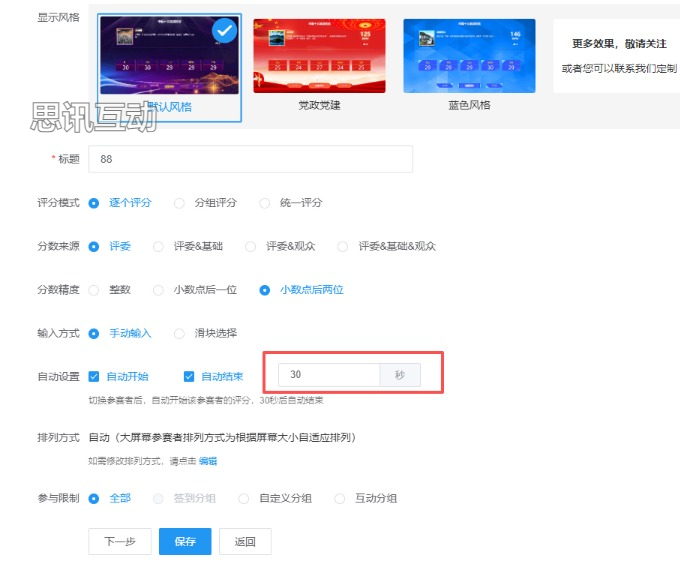This screenshot has height=565, width=680.
Task: Choose 统一评分 scoring mode
Action: (265, 203)
